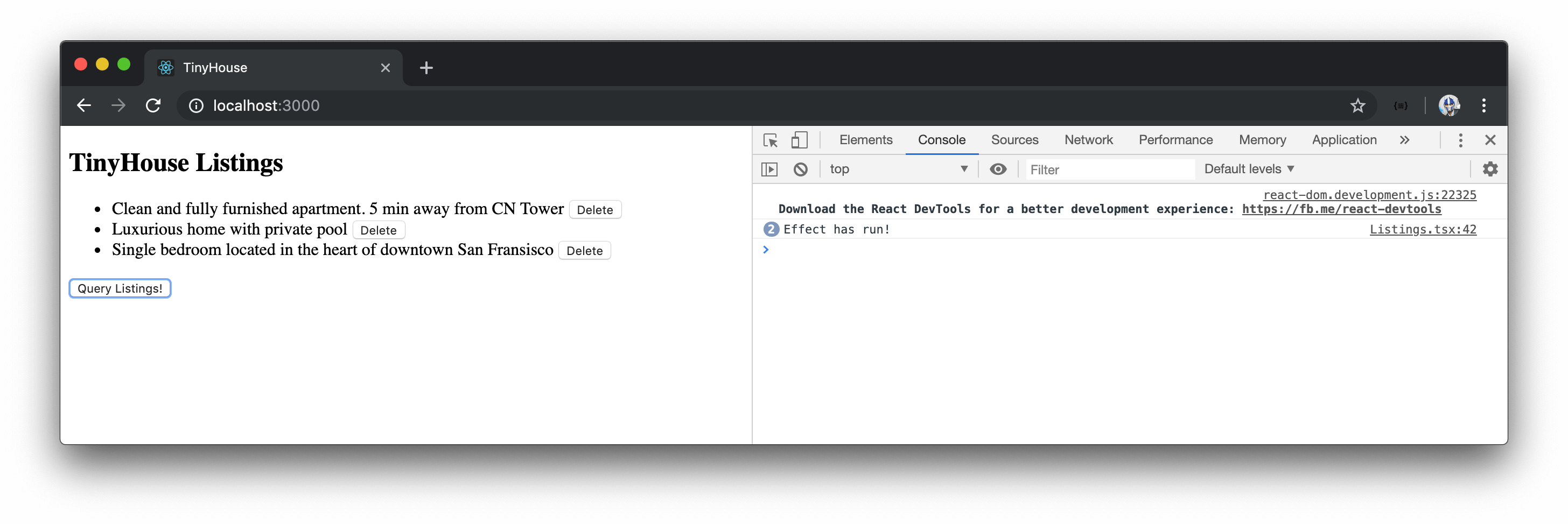Click the console Filter input field
This screenshot has width=1568, height=524.
(1110, 169)
